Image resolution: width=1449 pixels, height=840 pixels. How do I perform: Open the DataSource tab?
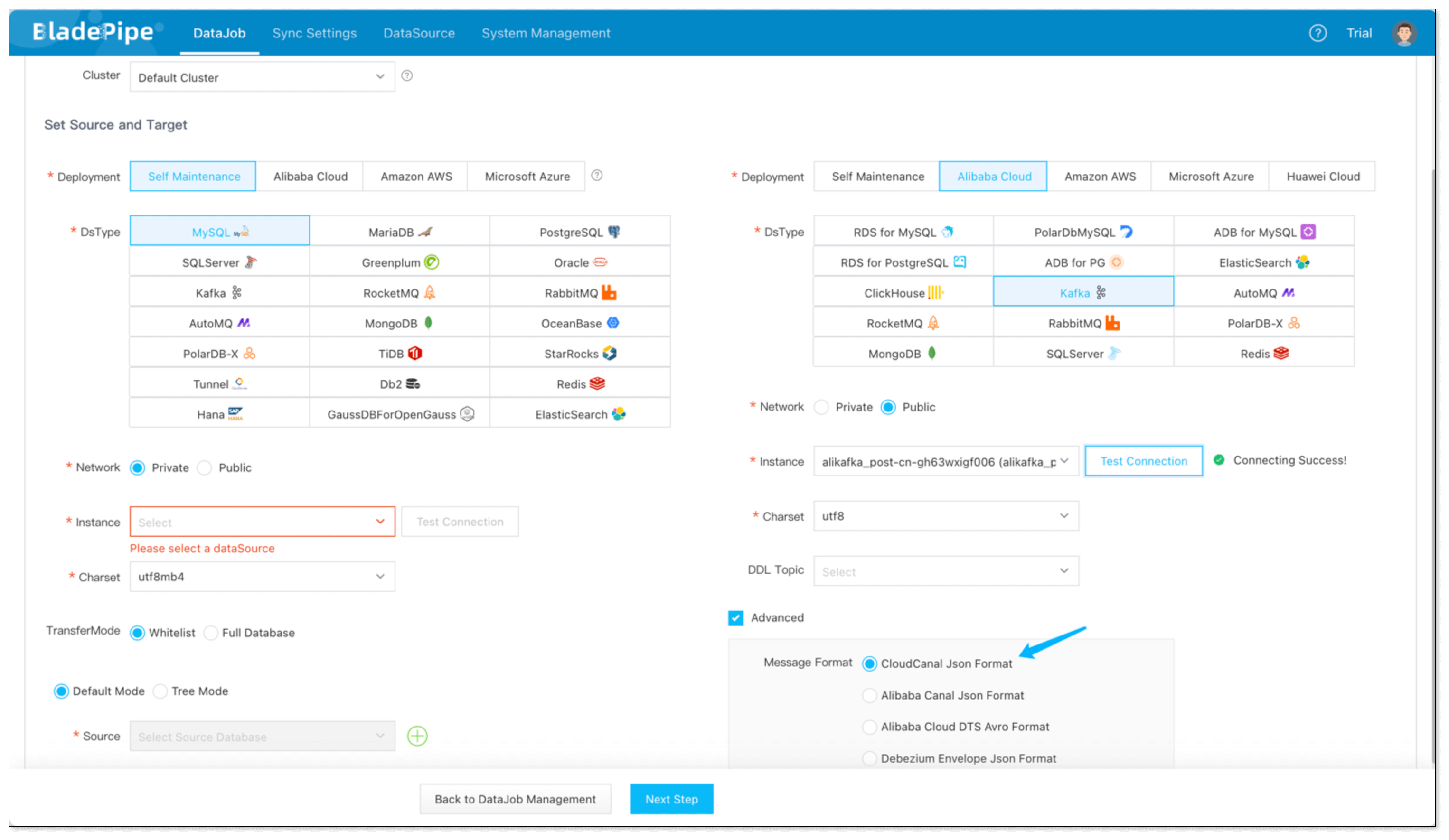click(419, 33)
